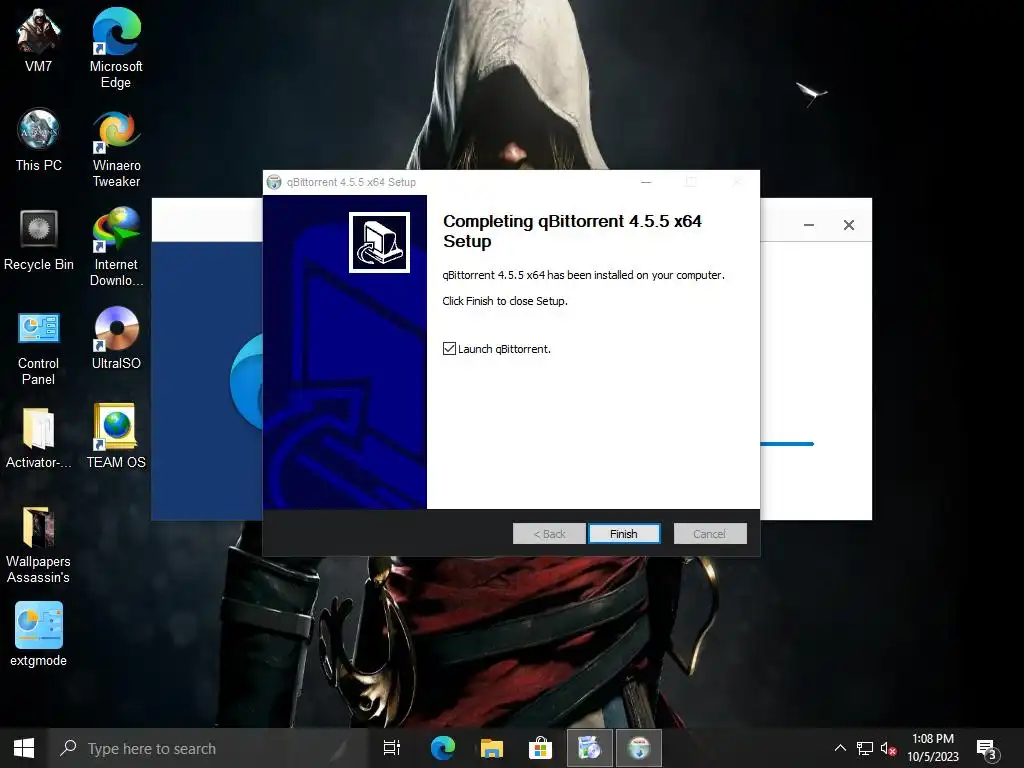The height and width of the screenshot is (768, 1024).
Task: Switch to the installer disc taskbar item
Action: [x=590, y=748]
